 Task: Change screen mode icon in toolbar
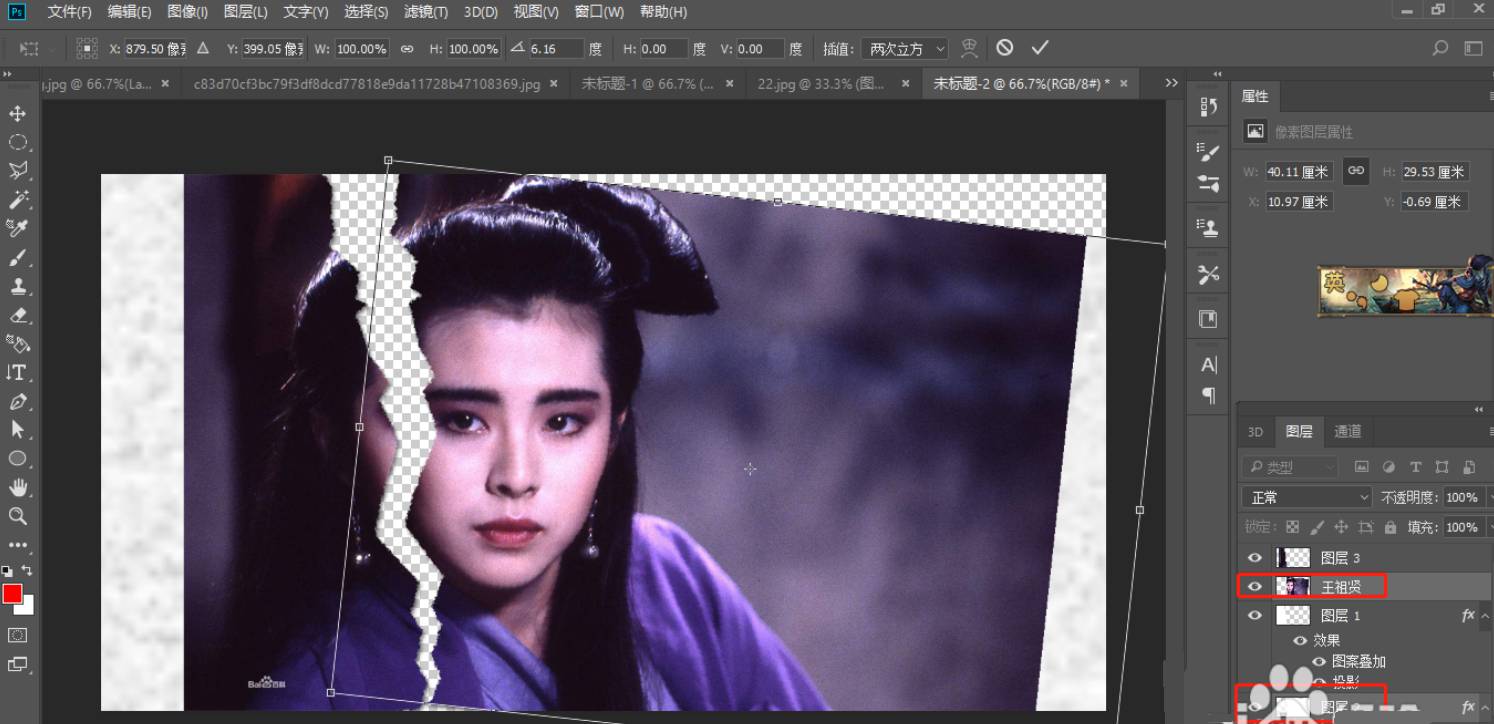click(x=17, y=664)
